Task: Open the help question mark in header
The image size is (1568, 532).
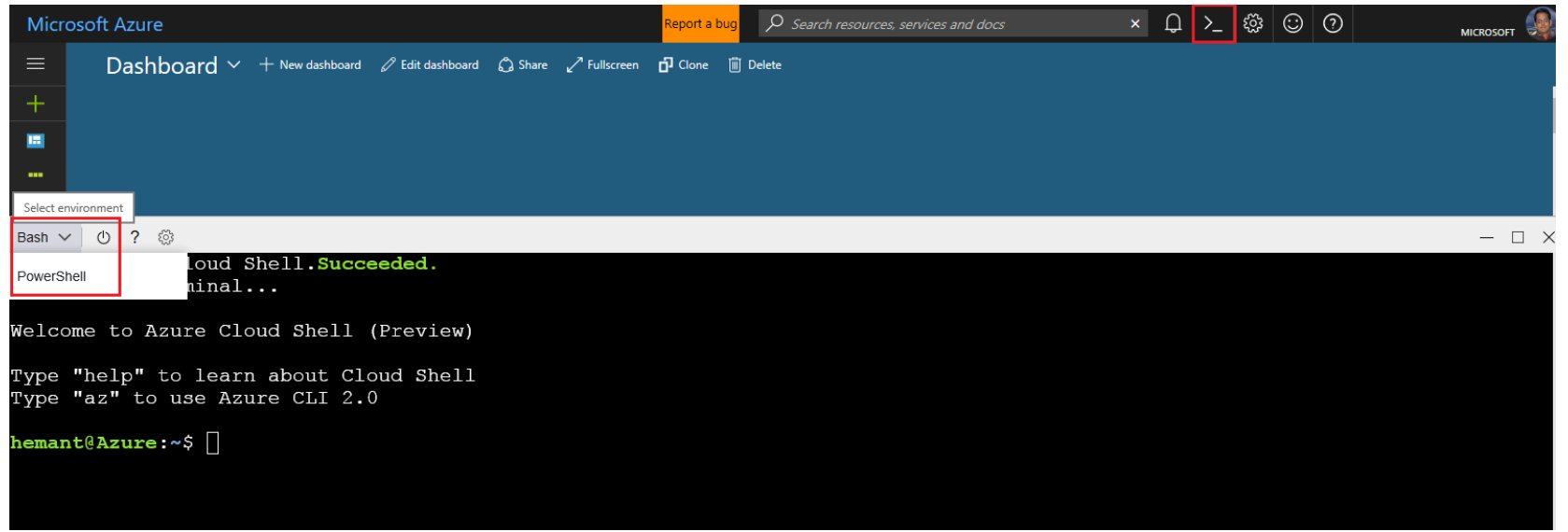Action: coord(1333,24)
